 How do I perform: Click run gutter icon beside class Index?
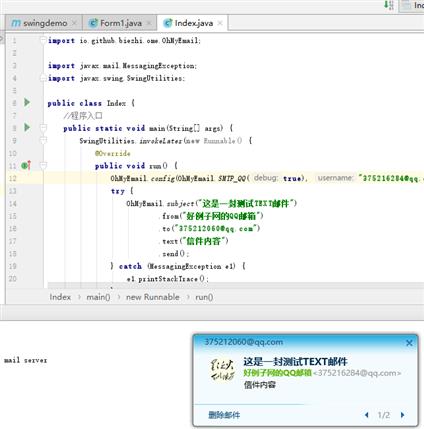point(27,102)
